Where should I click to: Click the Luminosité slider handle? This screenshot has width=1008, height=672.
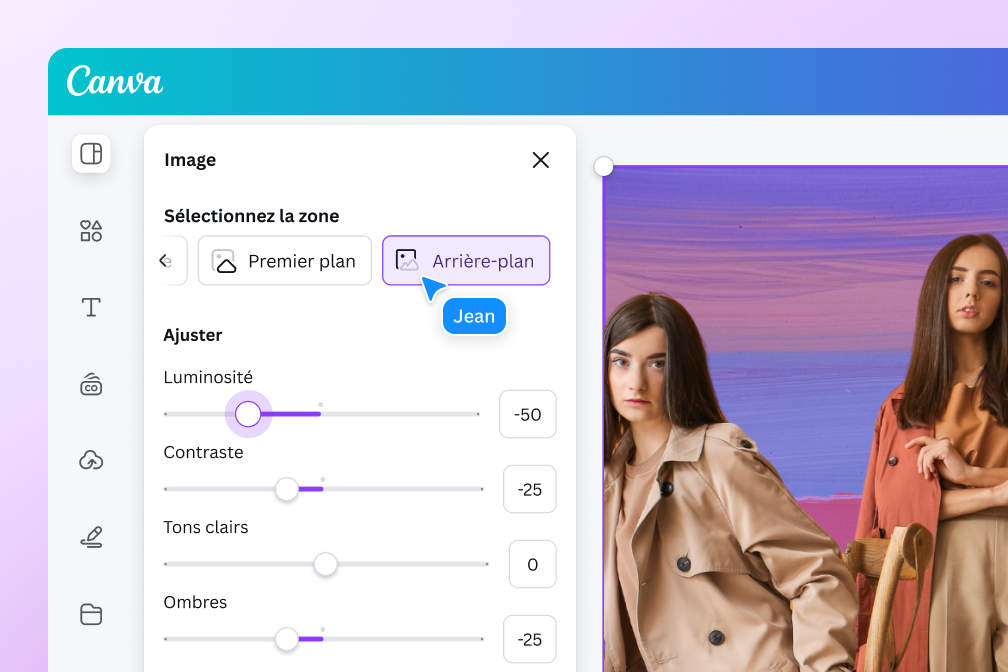tap(248, 414)
